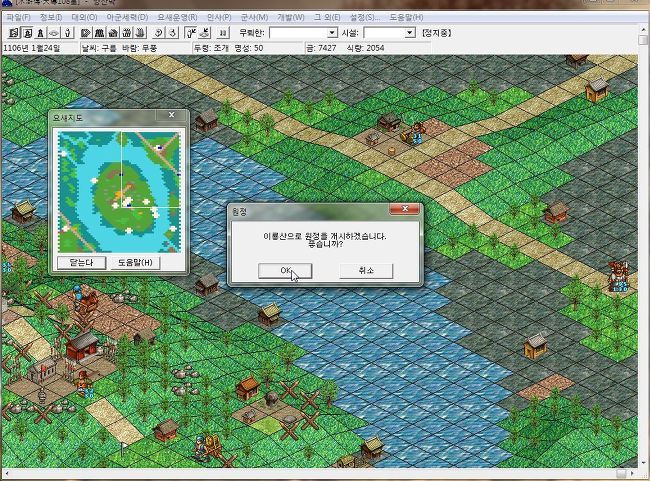Click the toolbar icon just before the pause button
Screen dimensions: 650x481
point(204,32)
